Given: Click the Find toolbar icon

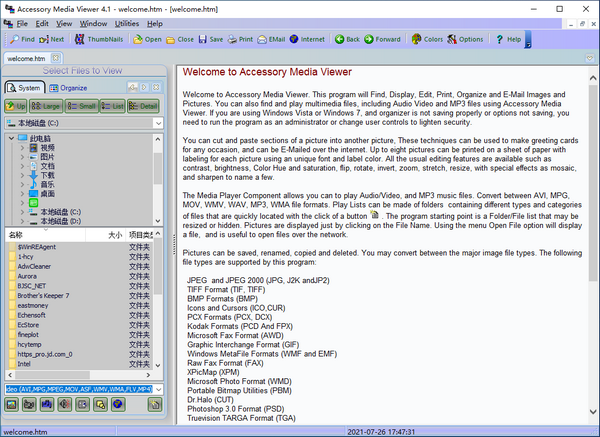Looking at the screenshot, I should [x=22, y=39].
